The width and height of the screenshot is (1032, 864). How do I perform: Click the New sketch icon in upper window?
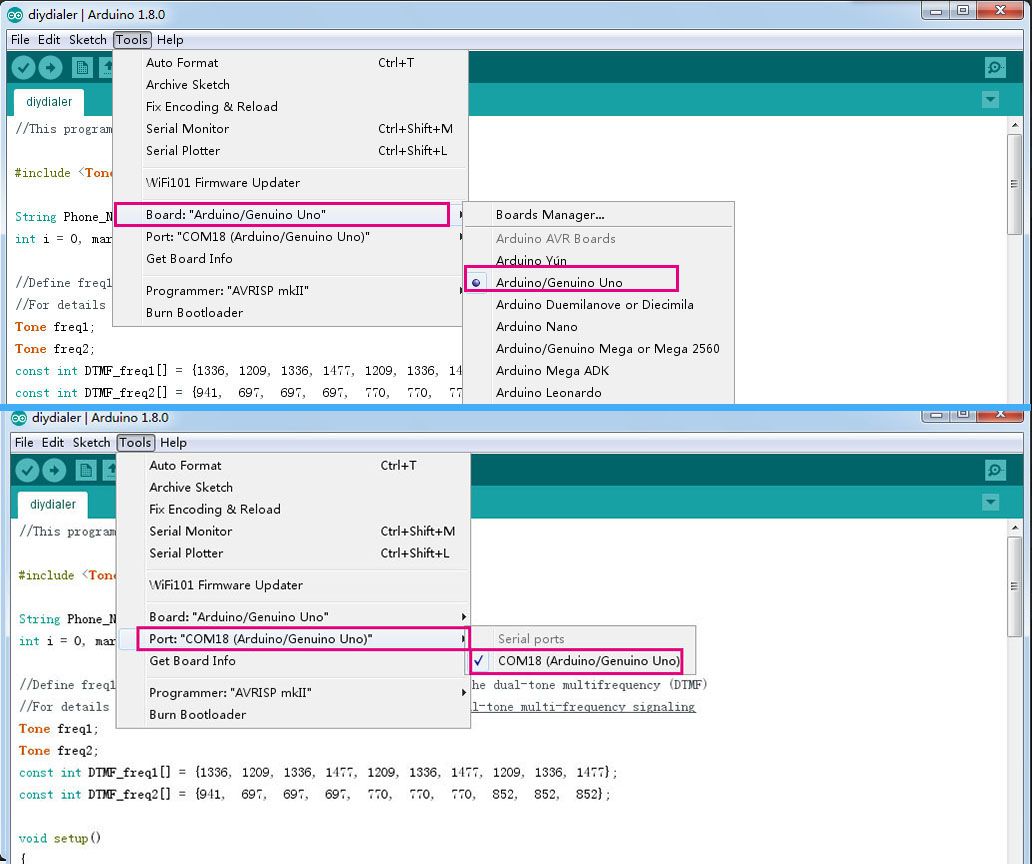tap(82, 67)
